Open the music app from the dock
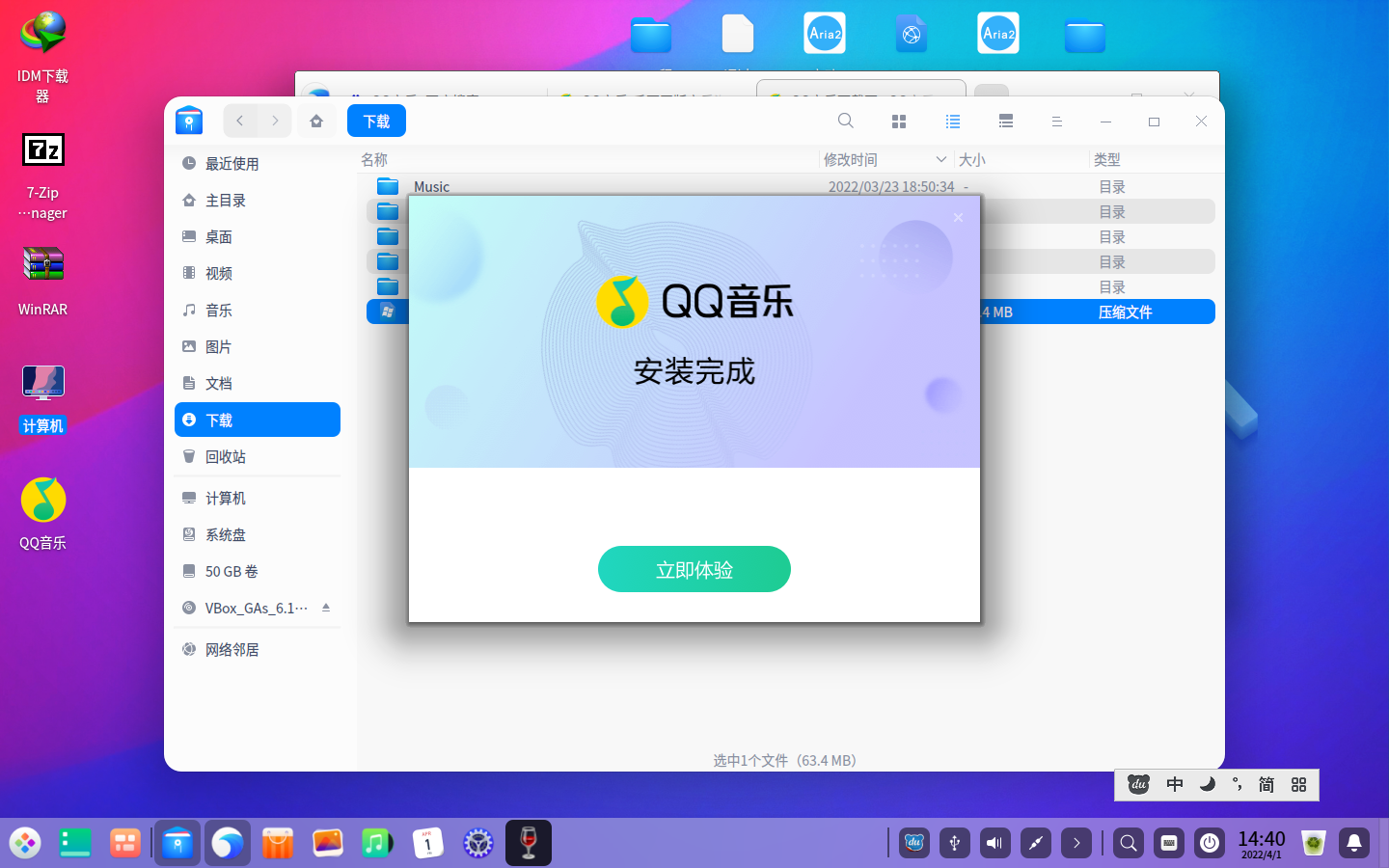This screenshot has height=868, width=1389. [x=378, y=843]
